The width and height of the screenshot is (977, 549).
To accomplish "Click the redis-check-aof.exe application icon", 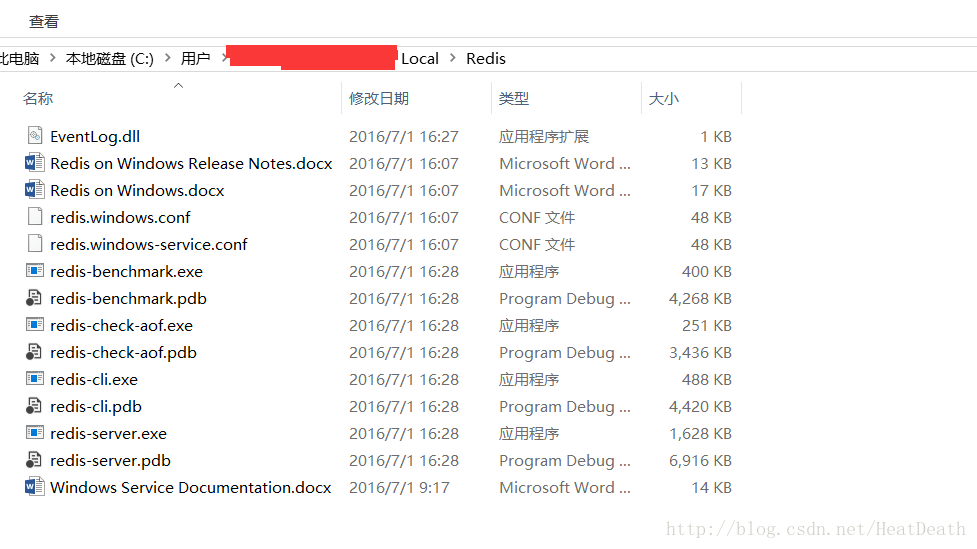I will 35,325.
